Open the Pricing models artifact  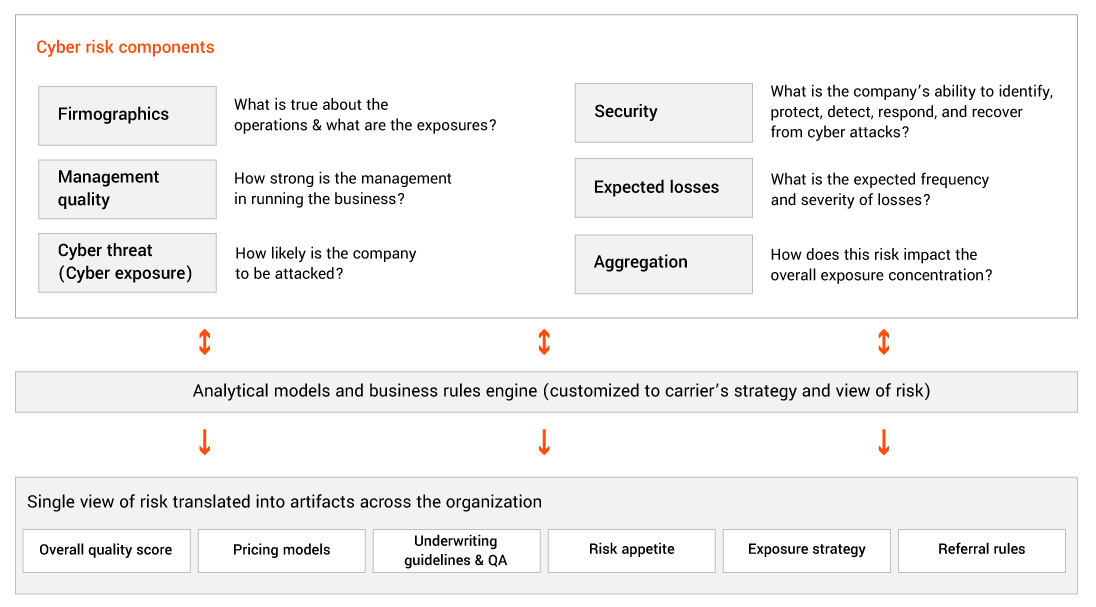point(281,550)
